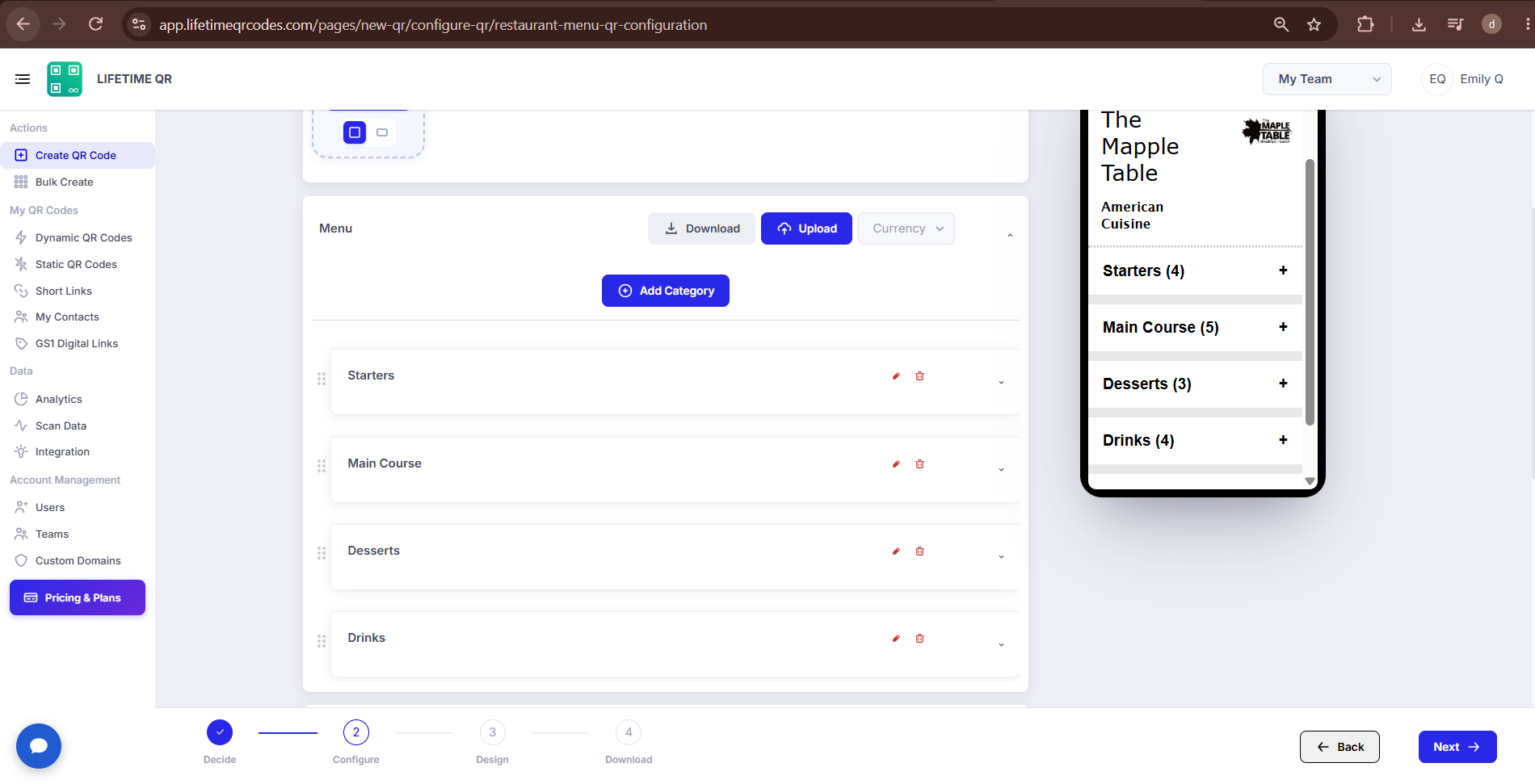Open the chat support bubble
The width and height of the screenshot is (1535, 784).
pos(39,746)
